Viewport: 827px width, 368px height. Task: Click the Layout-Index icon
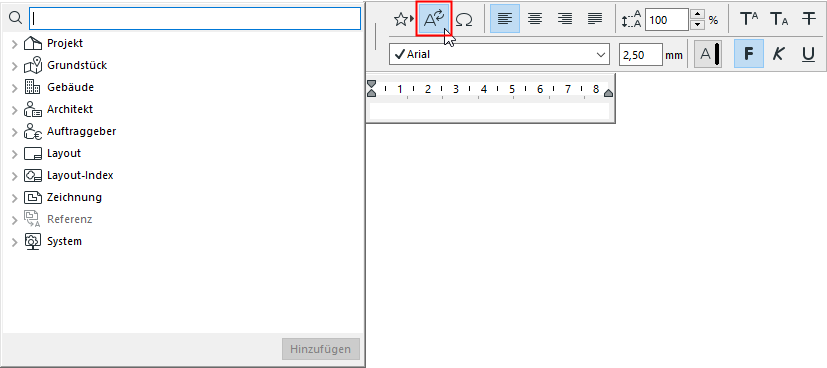pos(33,176)
